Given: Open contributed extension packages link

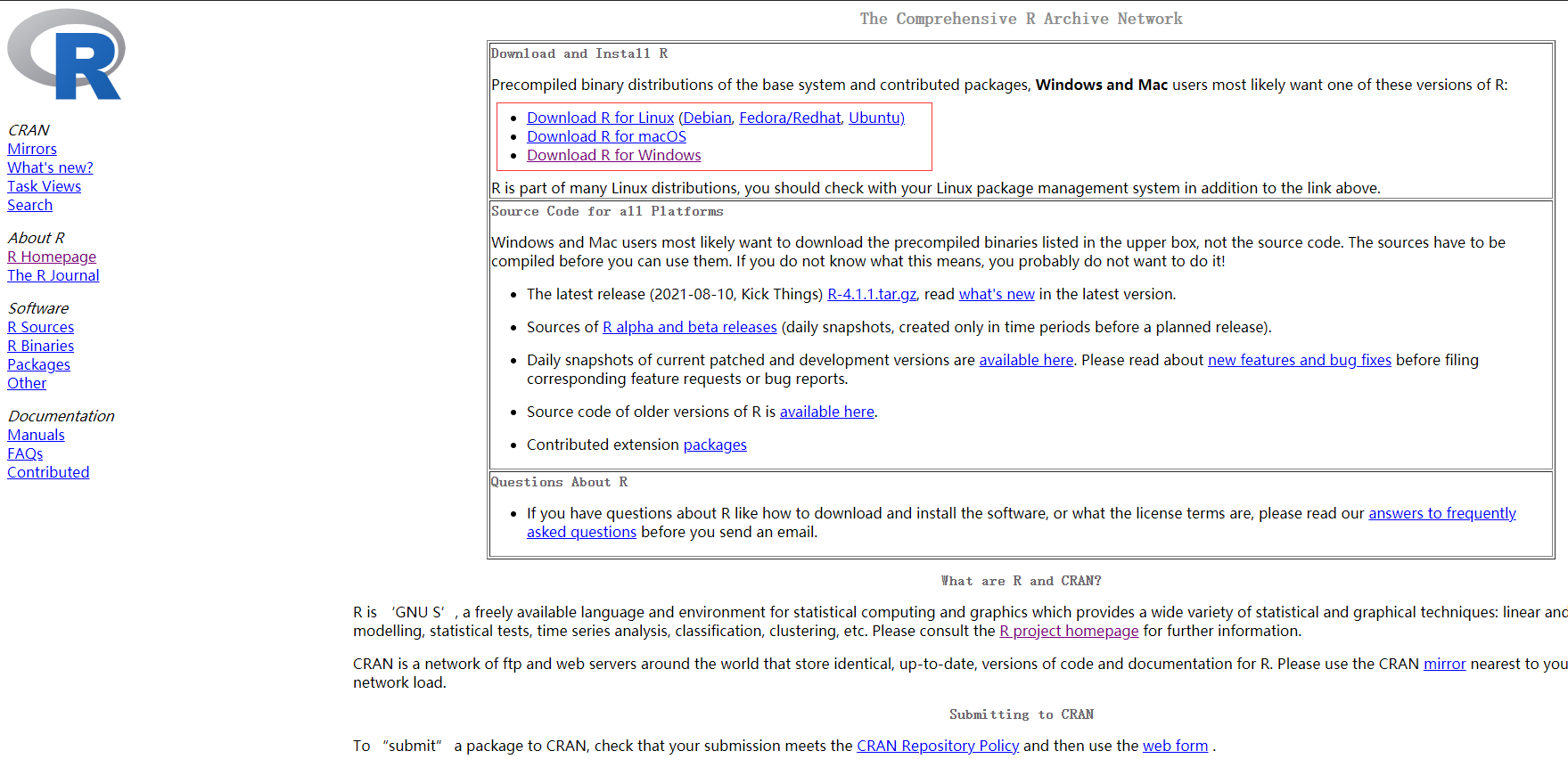Looking at the screenshot, I should coord(715,445).
